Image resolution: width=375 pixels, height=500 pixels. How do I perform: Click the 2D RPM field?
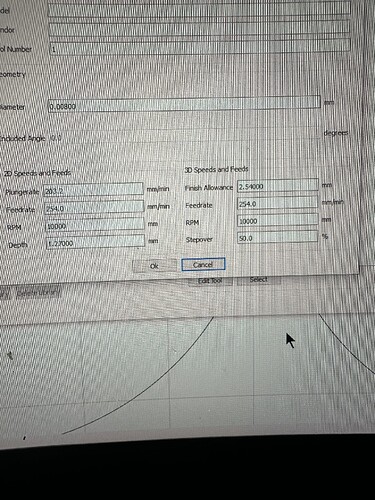[95, 225]
